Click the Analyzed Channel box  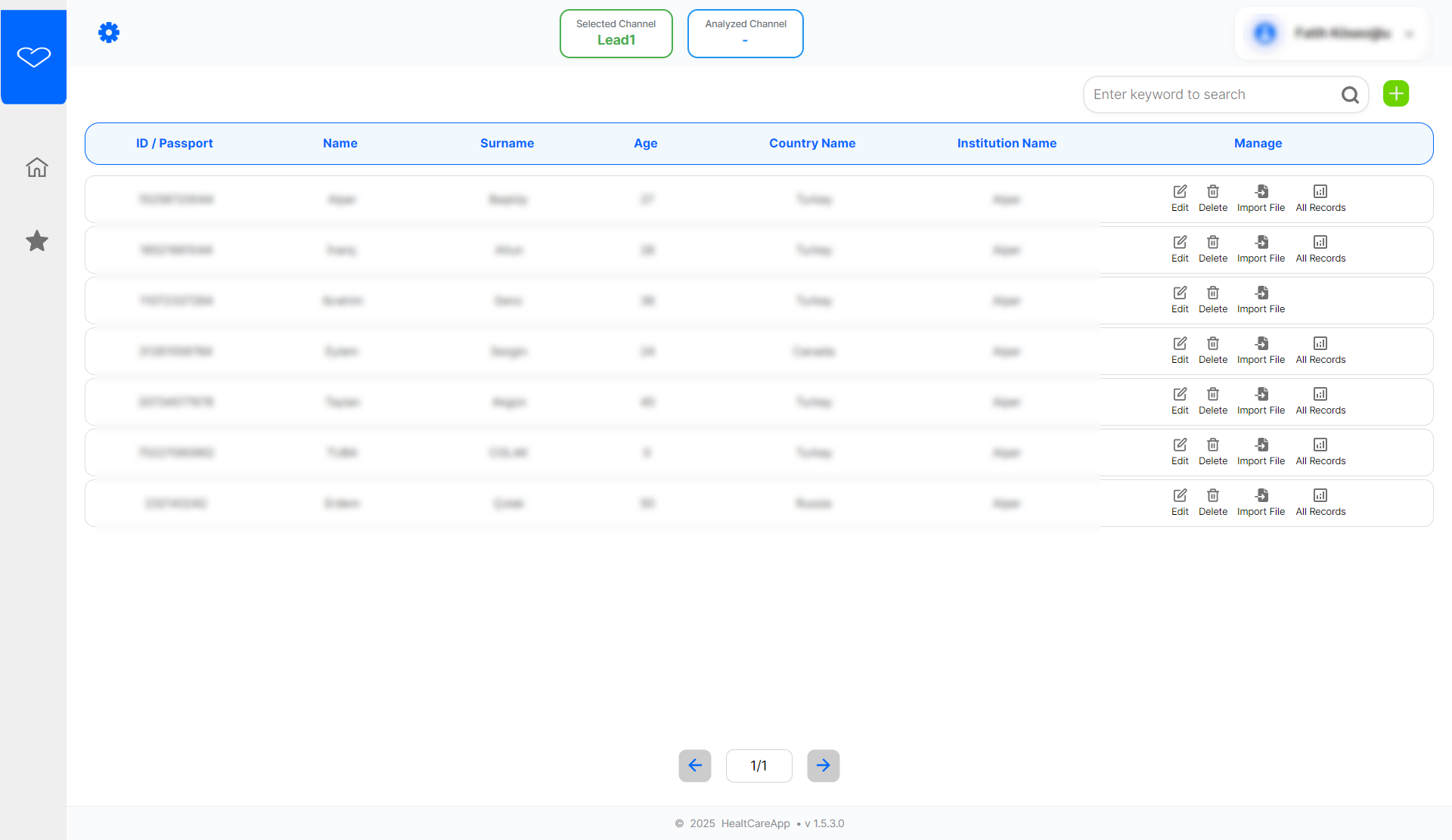(x=745, y=33)
